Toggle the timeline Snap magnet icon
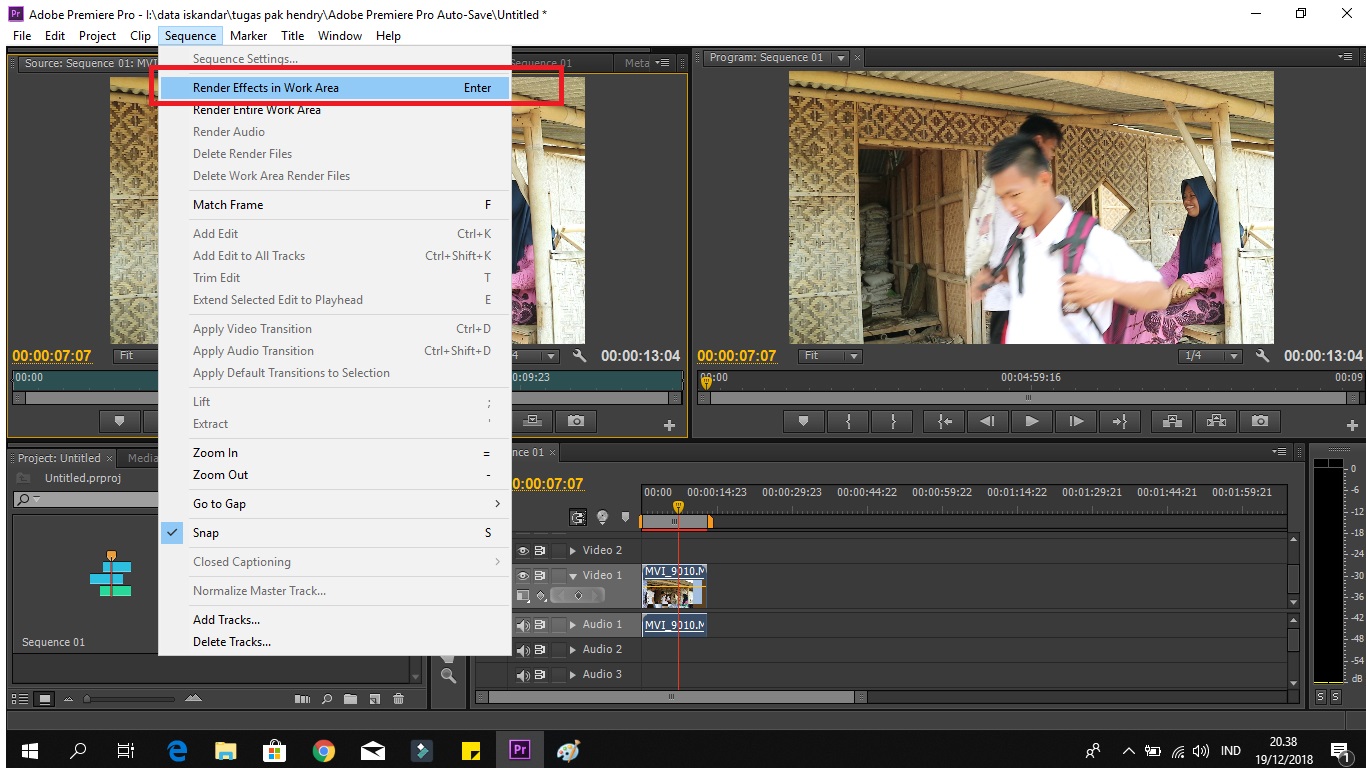This screenshot has height=768, width=1366. [x=579, y=517]
